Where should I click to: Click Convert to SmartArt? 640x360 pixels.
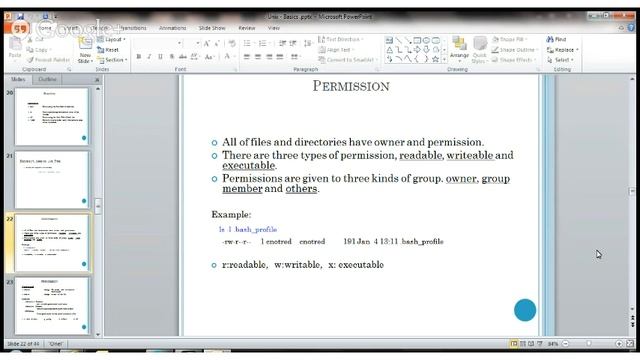point(347,60)
